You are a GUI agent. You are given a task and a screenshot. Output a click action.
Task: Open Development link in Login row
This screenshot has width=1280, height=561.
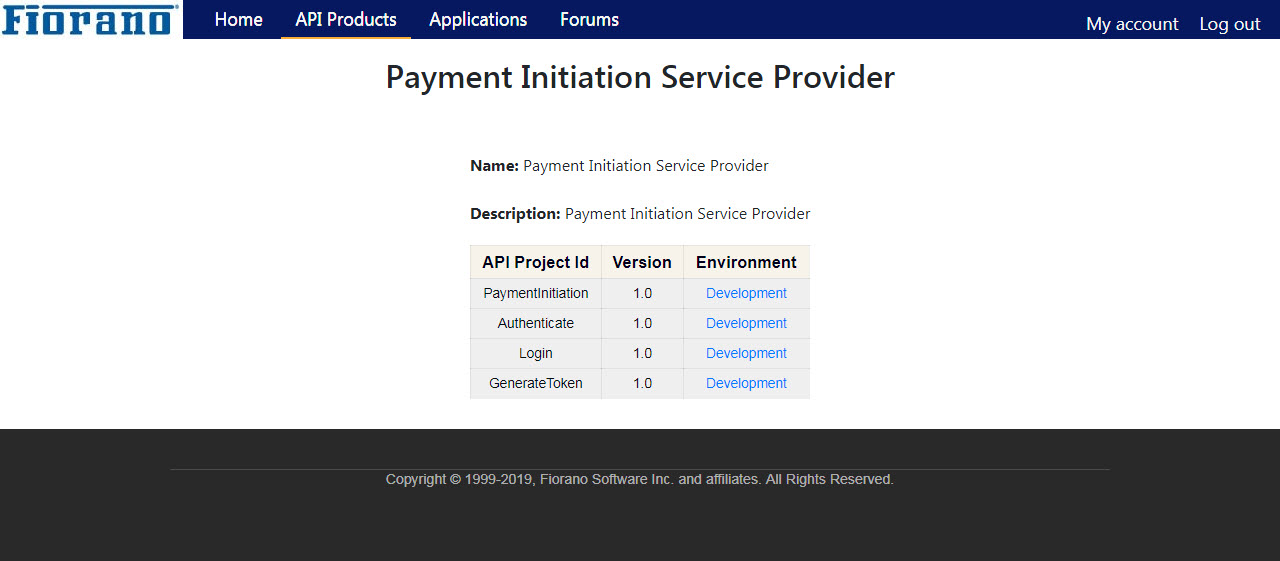point(746,353)
